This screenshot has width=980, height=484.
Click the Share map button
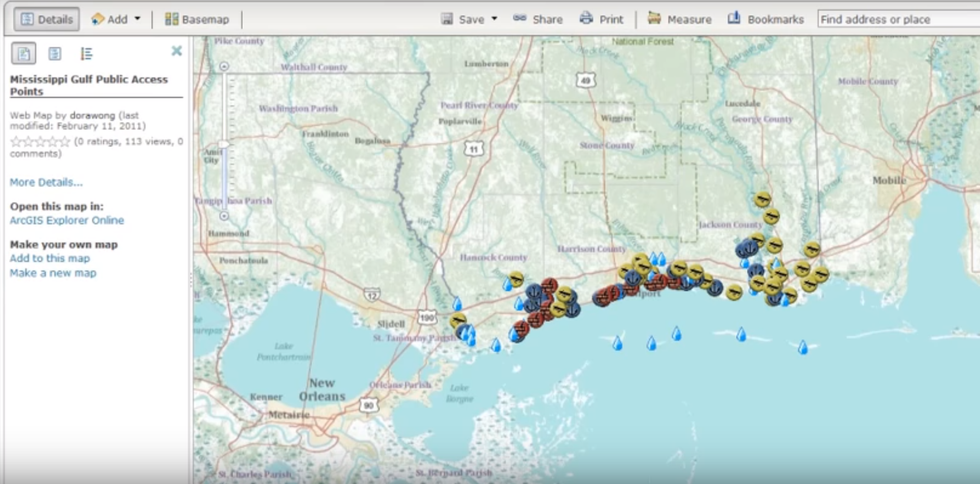click(x=538, y=19)
